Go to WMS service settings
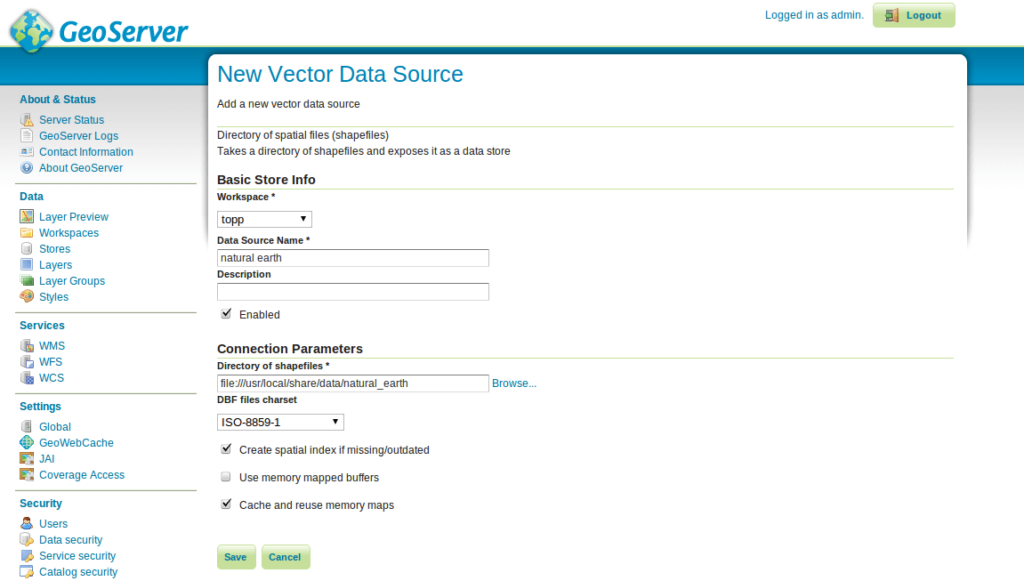 tap(52, 346)
